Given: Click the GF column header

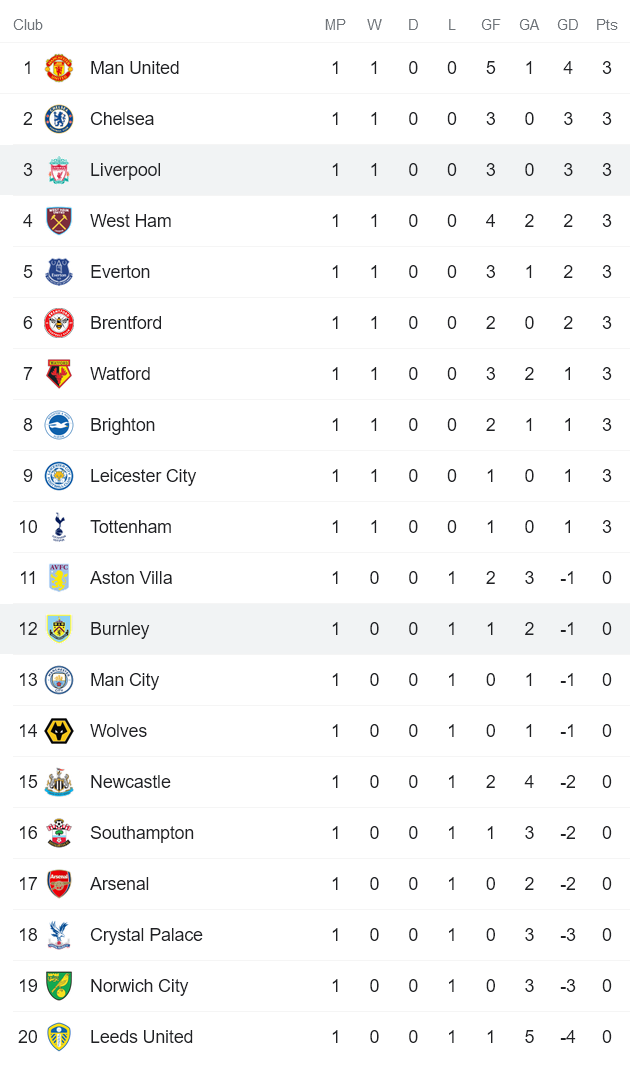Looking at the screenshot, I should 490,25.
